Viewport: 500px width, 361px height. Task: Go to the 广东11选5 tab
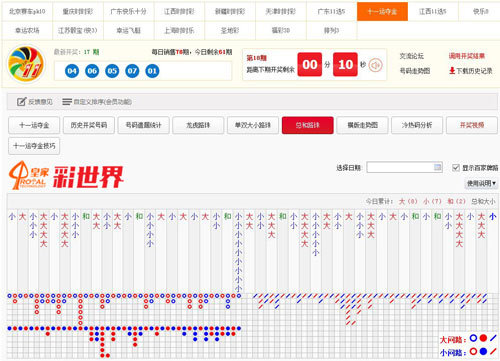pyautogui.click(x=331, y=11)
